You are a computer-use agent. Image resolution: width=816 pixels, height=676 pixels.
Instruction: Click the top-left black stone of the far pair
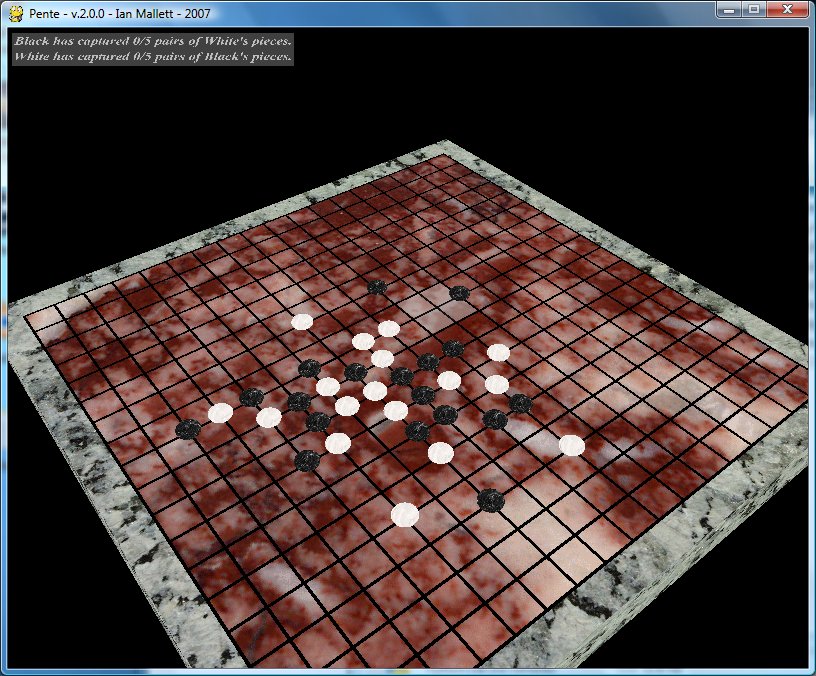pos(377,287)
